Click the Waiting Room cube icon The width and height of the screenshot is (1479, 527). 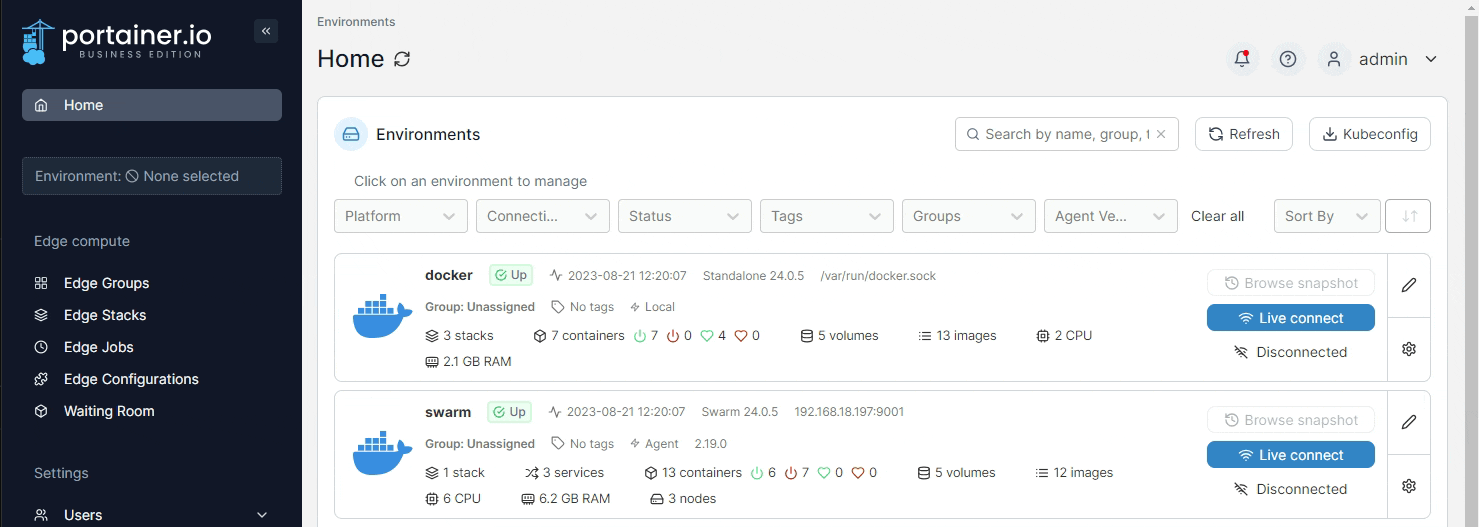pos(41,411)
